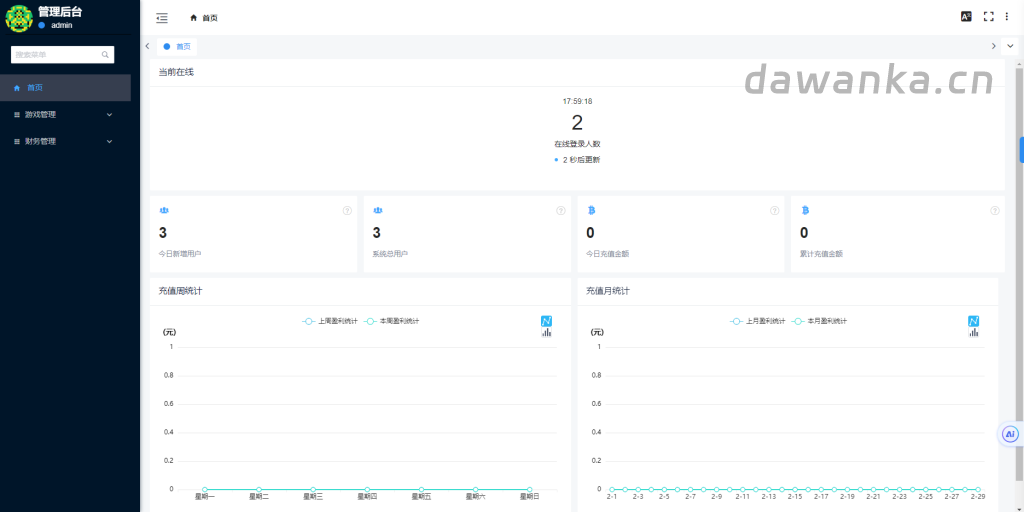The width and height of the screenshot is (1024, 512).
Task: Click the 充值周统计 chart title
Action: [180, 291]
